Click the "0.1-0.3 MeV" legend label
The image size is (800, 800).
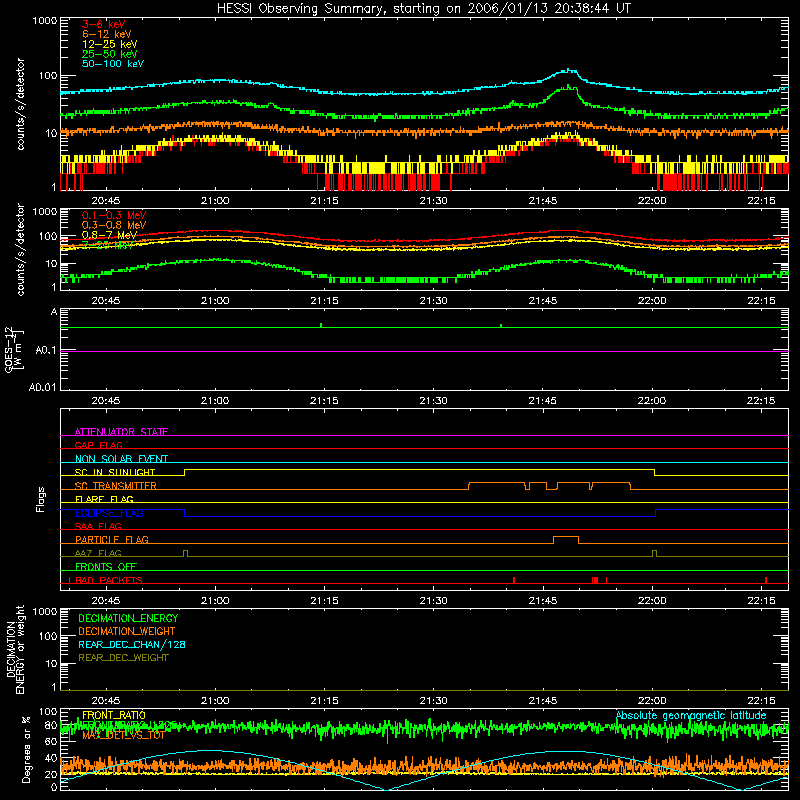114,215
